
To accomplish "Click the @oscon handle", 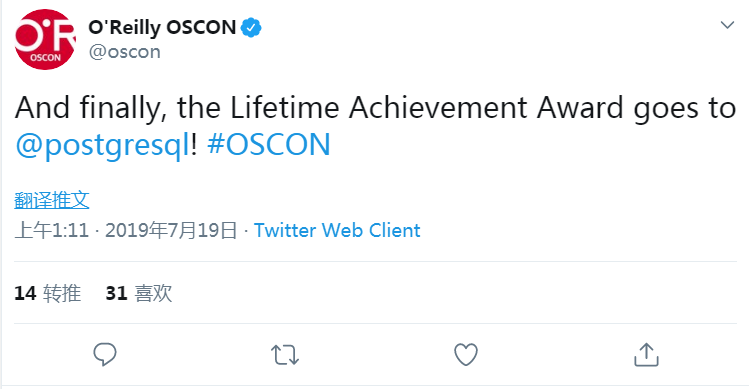I will (124, 52).
